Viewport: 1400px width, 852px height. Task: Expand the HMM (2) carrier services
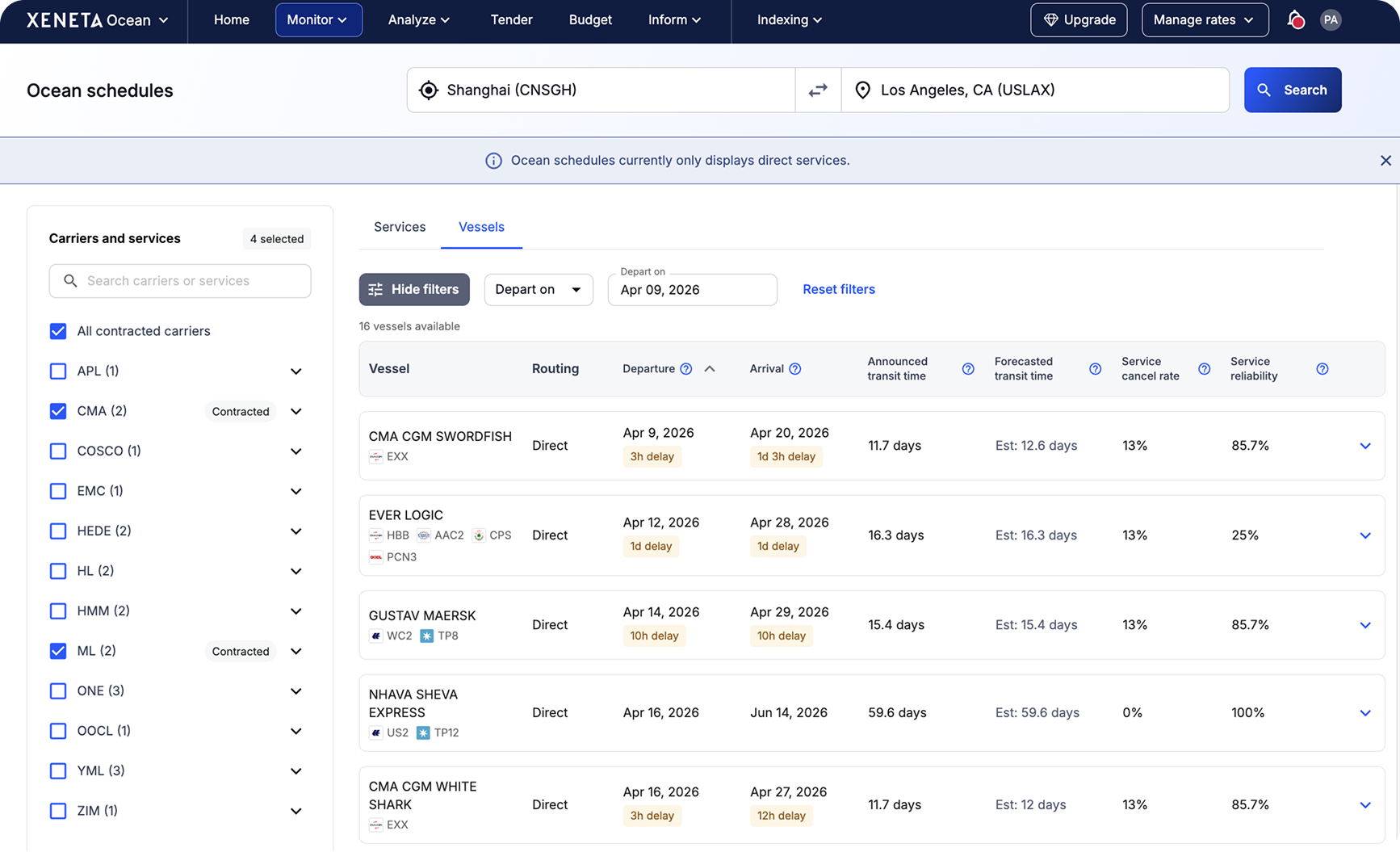[296, 611]
